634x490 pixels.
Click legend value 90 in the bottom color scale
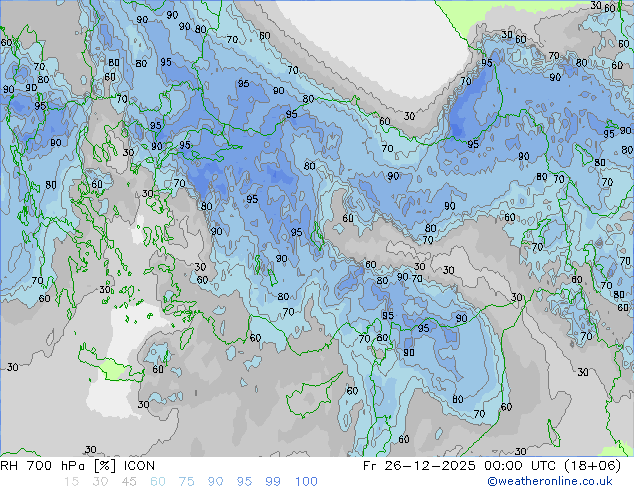coord(215,482)
